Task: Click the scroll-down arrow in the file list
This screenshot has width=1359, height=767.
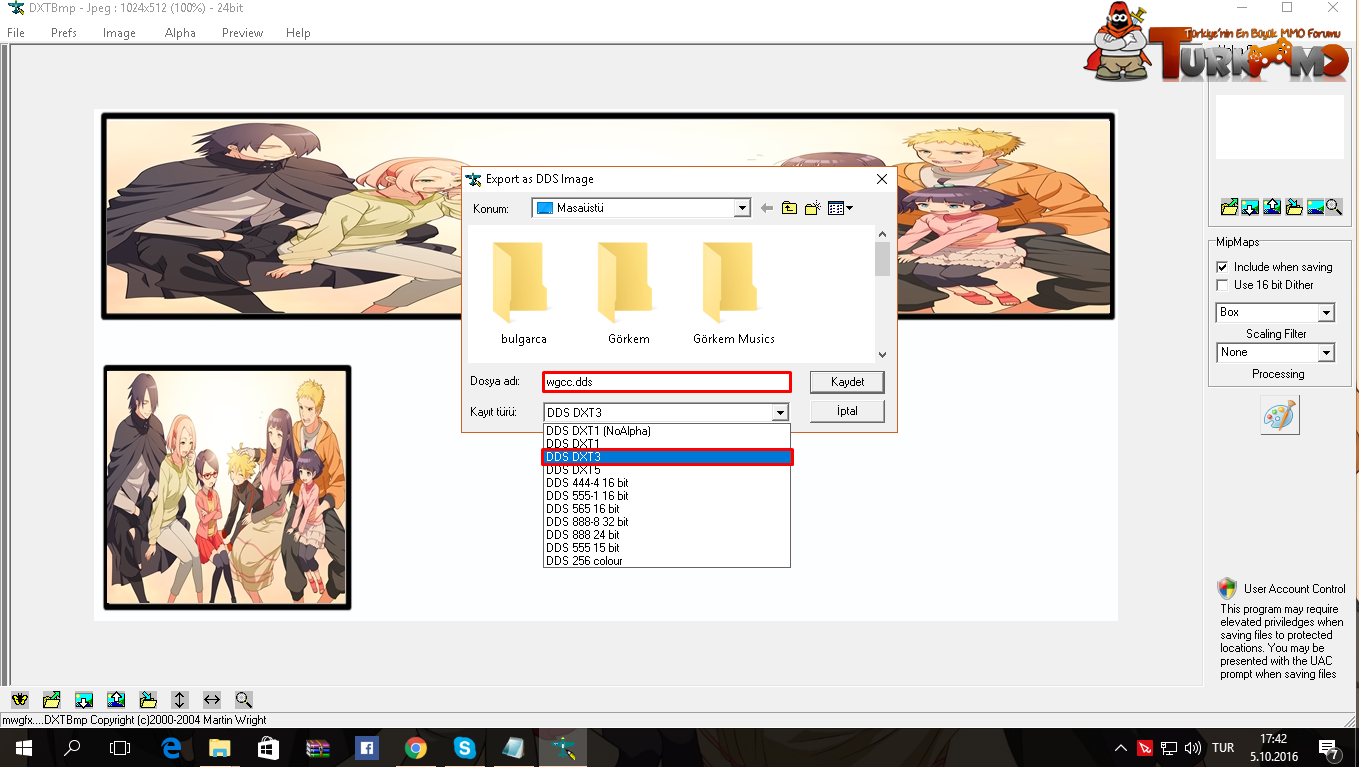Action: point(882,354)
